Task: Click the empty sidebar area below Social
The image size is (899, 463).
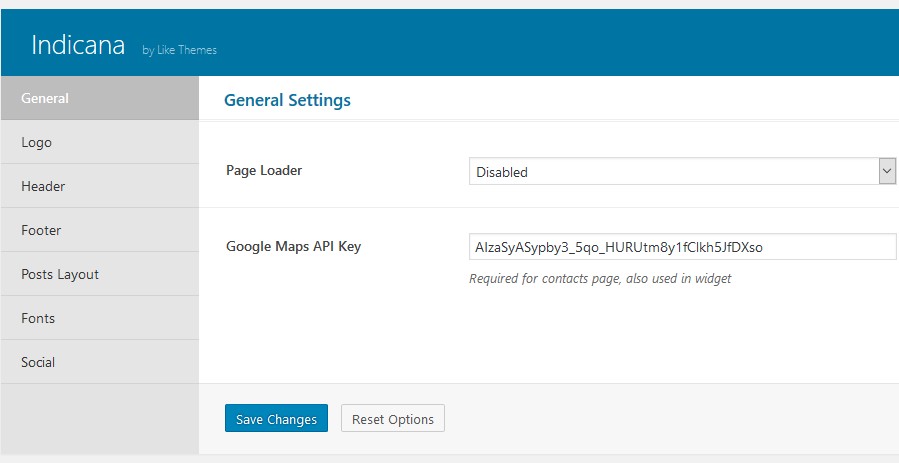Action: click(x=100, y=419)
